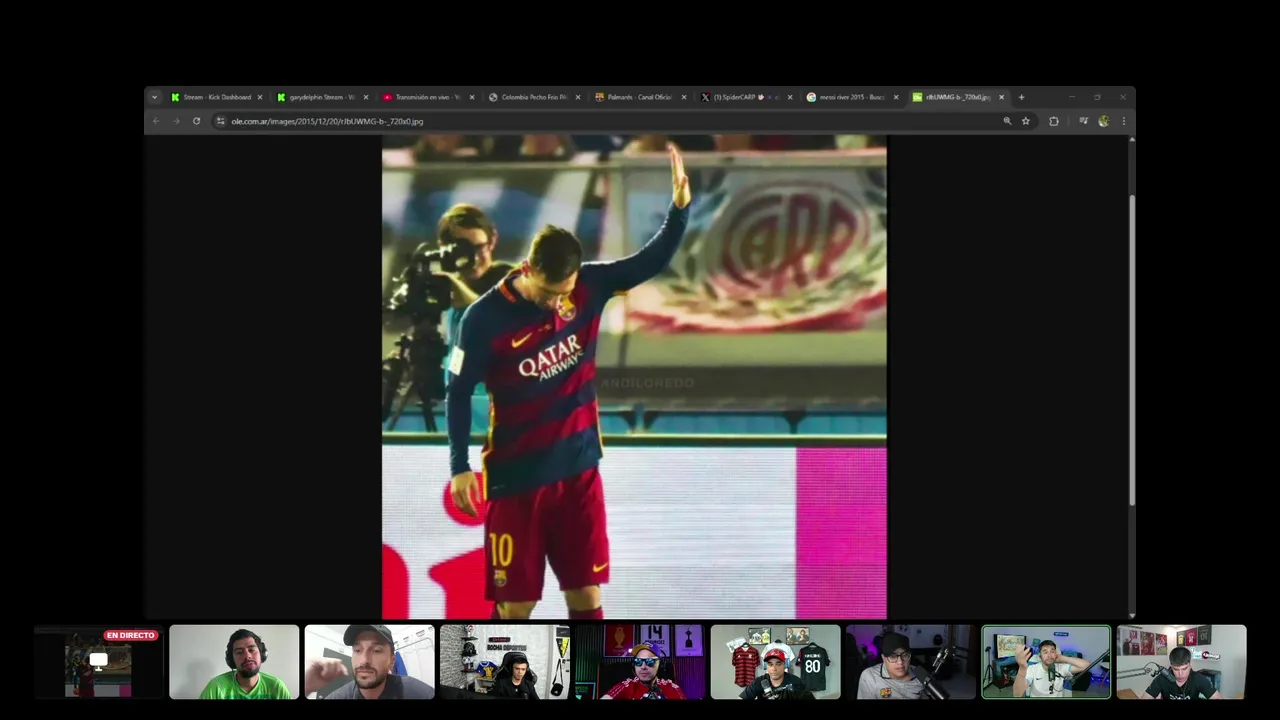The width and height of the screenshot is (1280, 720).
Task: Minimize the browser window
Action: [x=1071, y=97]
